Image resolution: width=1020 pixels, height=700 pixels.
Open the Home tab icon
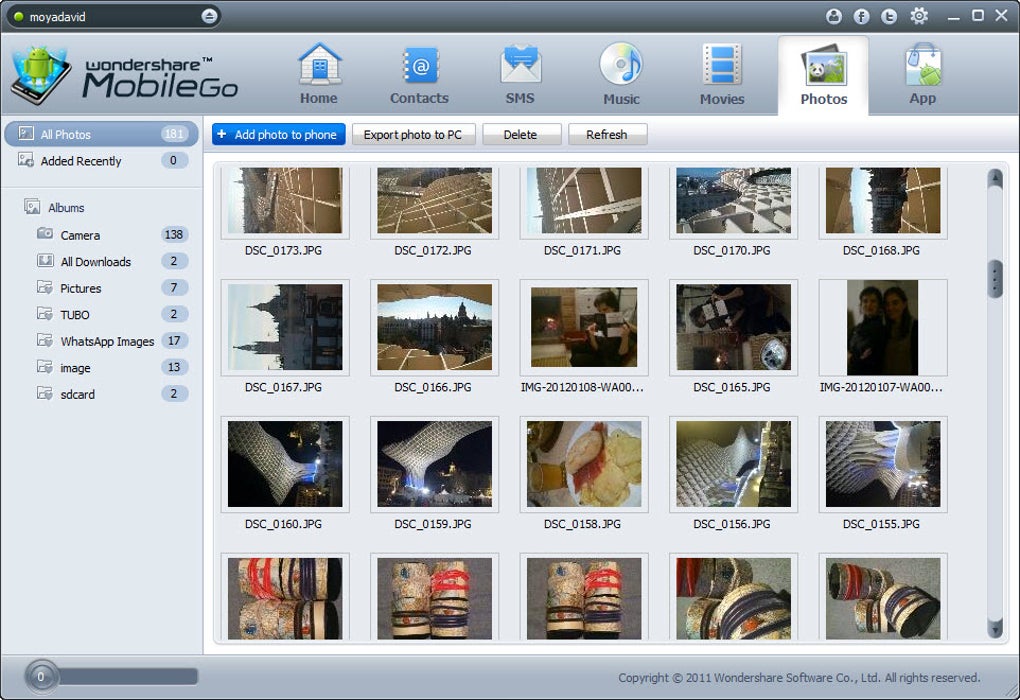coord(319,64)
